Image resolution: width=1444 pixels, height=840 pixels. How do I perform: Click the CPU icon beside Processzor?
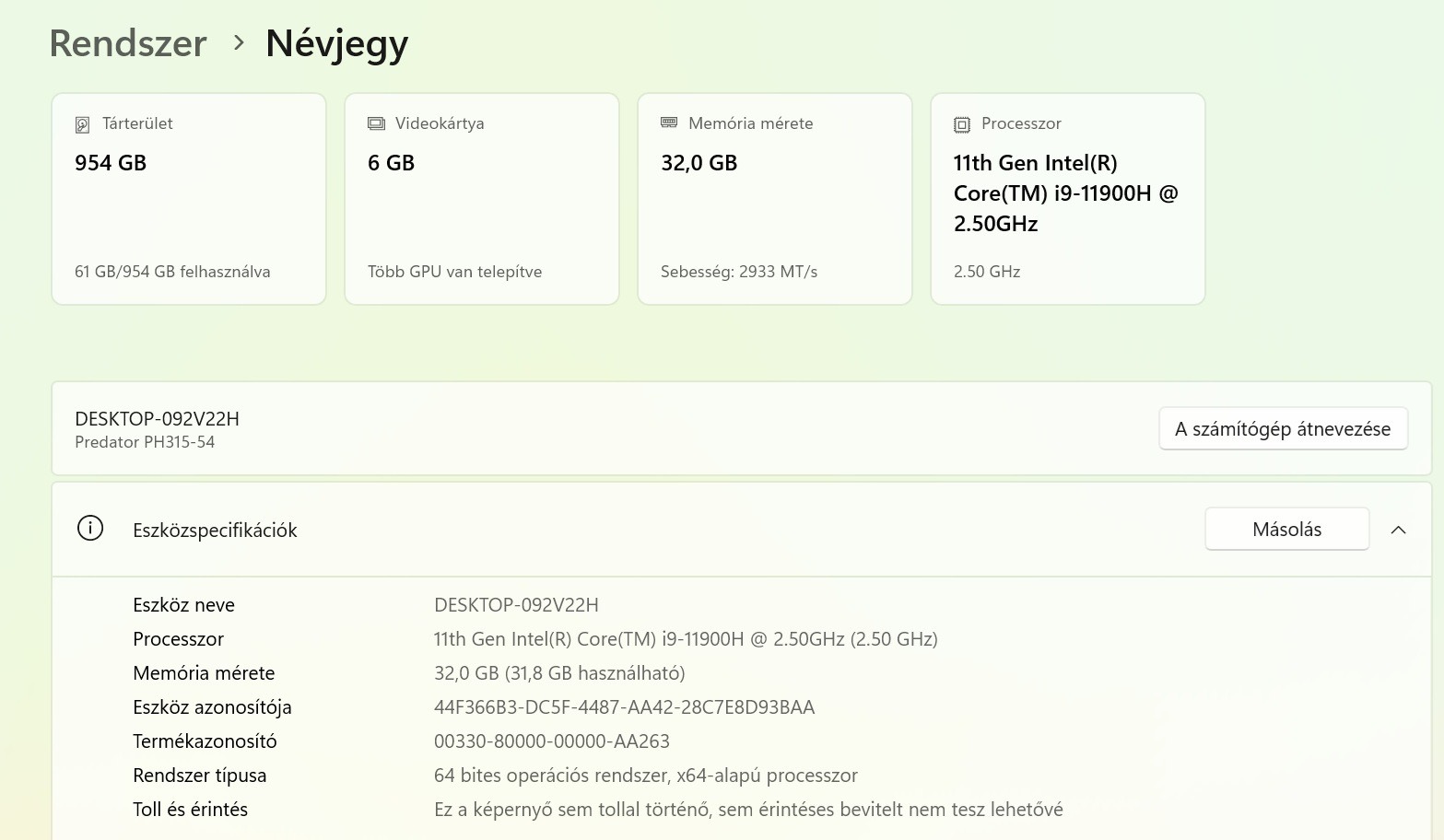tap(962, 124)
